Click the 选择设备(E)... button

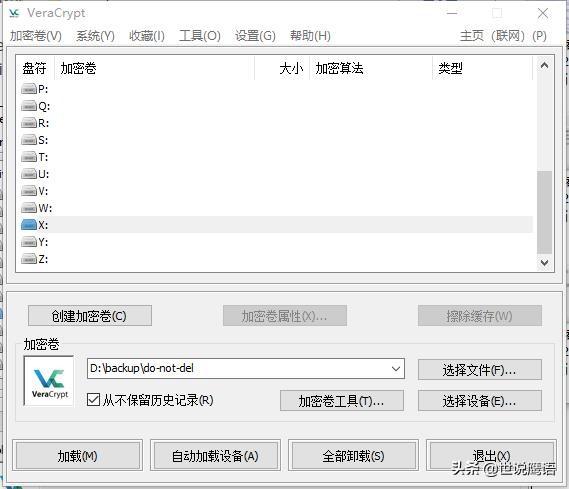(x=480, y=400)
